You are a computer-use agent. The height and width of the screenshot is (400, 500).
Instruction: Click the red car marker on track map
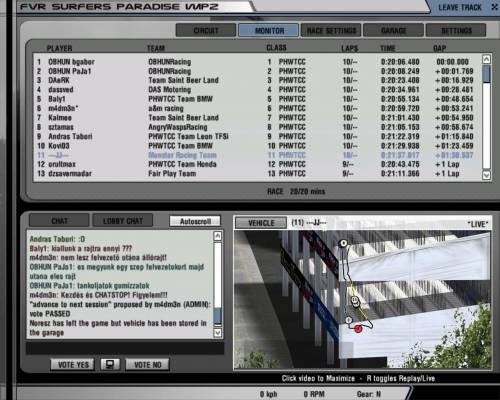tap(358, 329)
